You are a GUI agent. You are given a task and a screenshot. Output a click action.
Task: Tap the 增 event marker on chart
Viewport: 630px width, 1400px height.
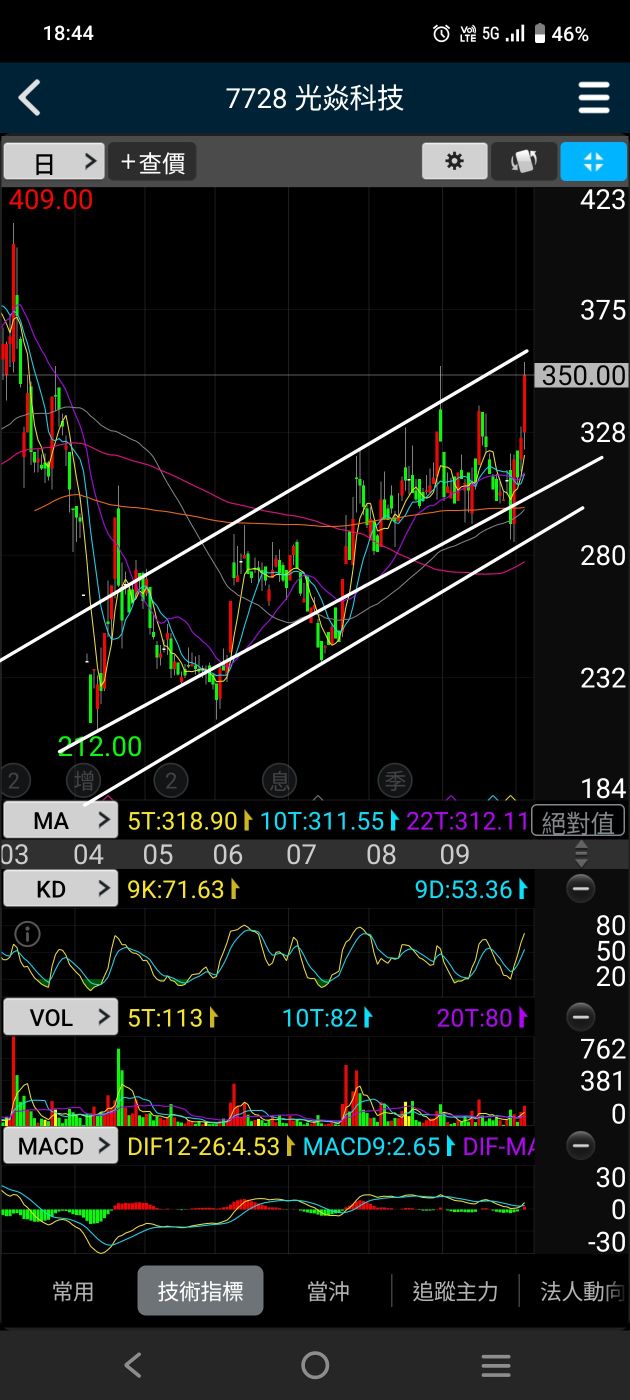[83, 780]
